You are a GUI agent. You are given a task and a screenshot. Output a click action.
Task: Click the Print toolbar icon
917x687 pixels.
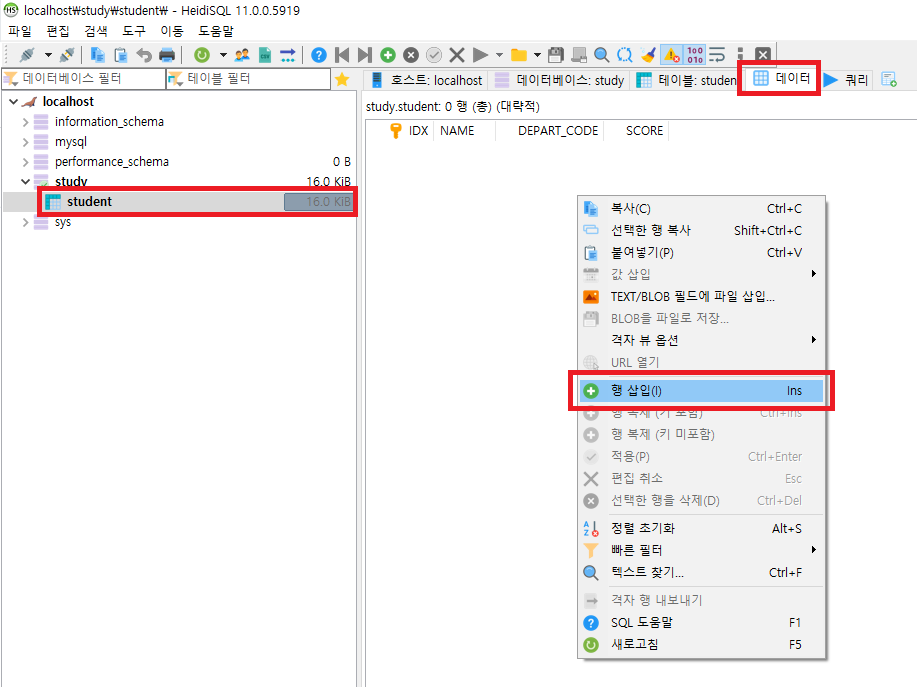(x=167, y=55)
